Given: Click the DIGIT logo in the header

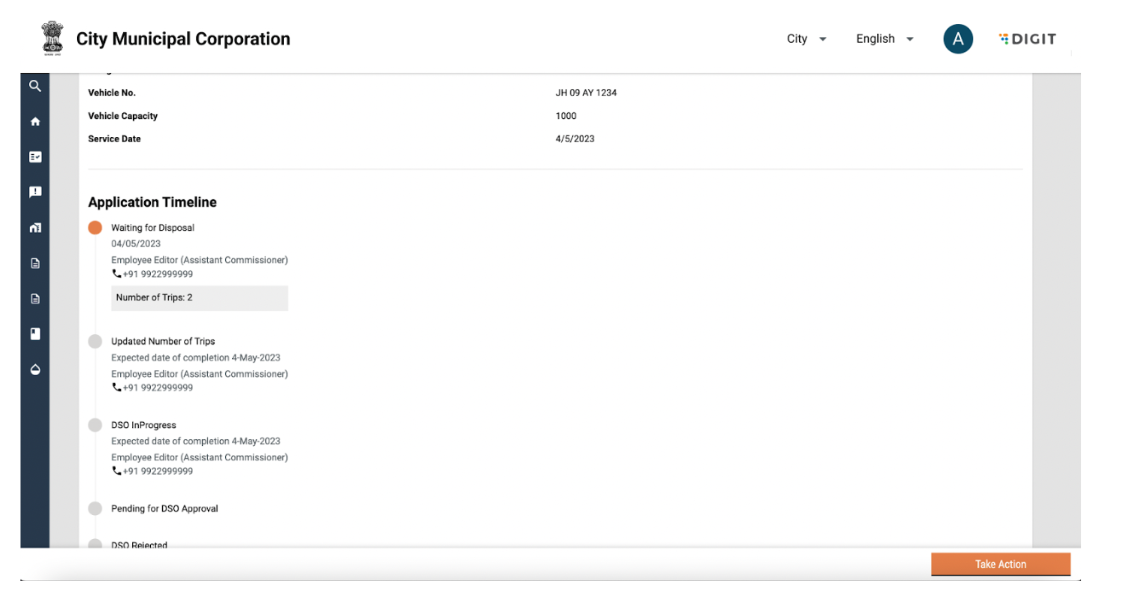Looking at the screenshot, I should click(1027, 39).
